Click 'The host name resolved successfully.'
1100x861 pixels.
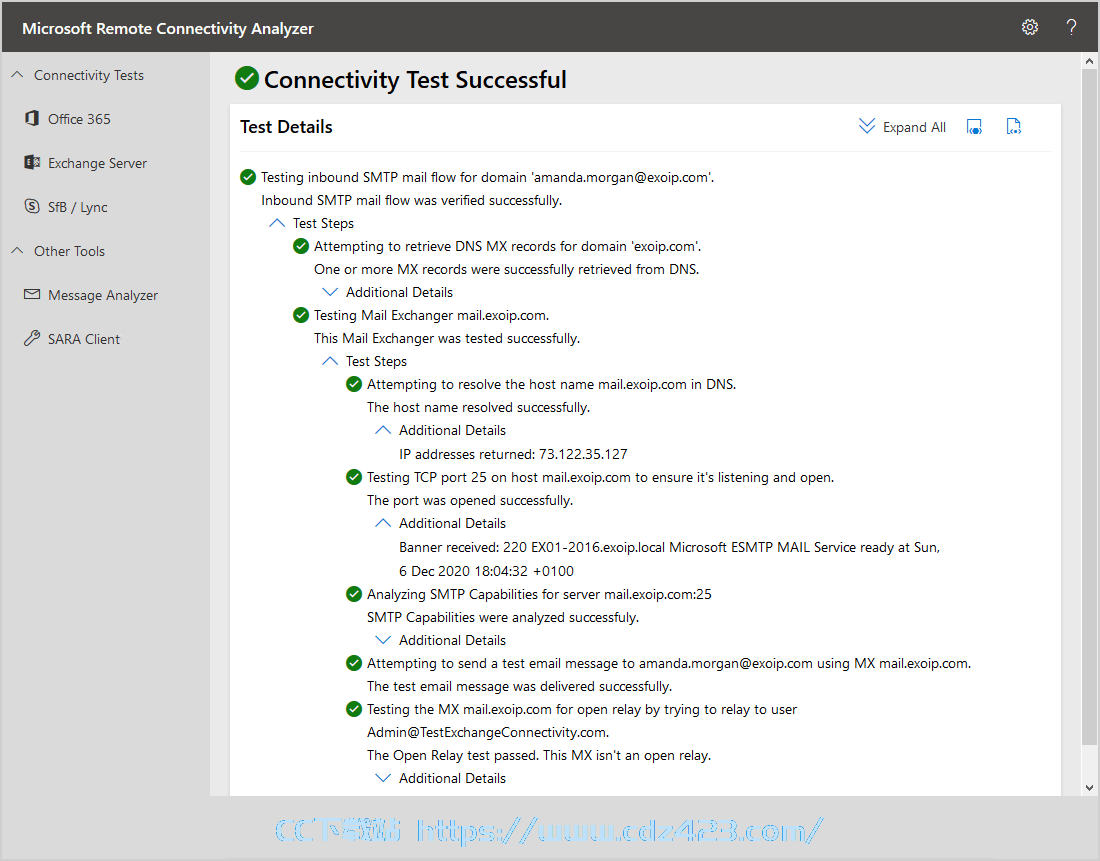pyautogui.click(x=478, y=408)
